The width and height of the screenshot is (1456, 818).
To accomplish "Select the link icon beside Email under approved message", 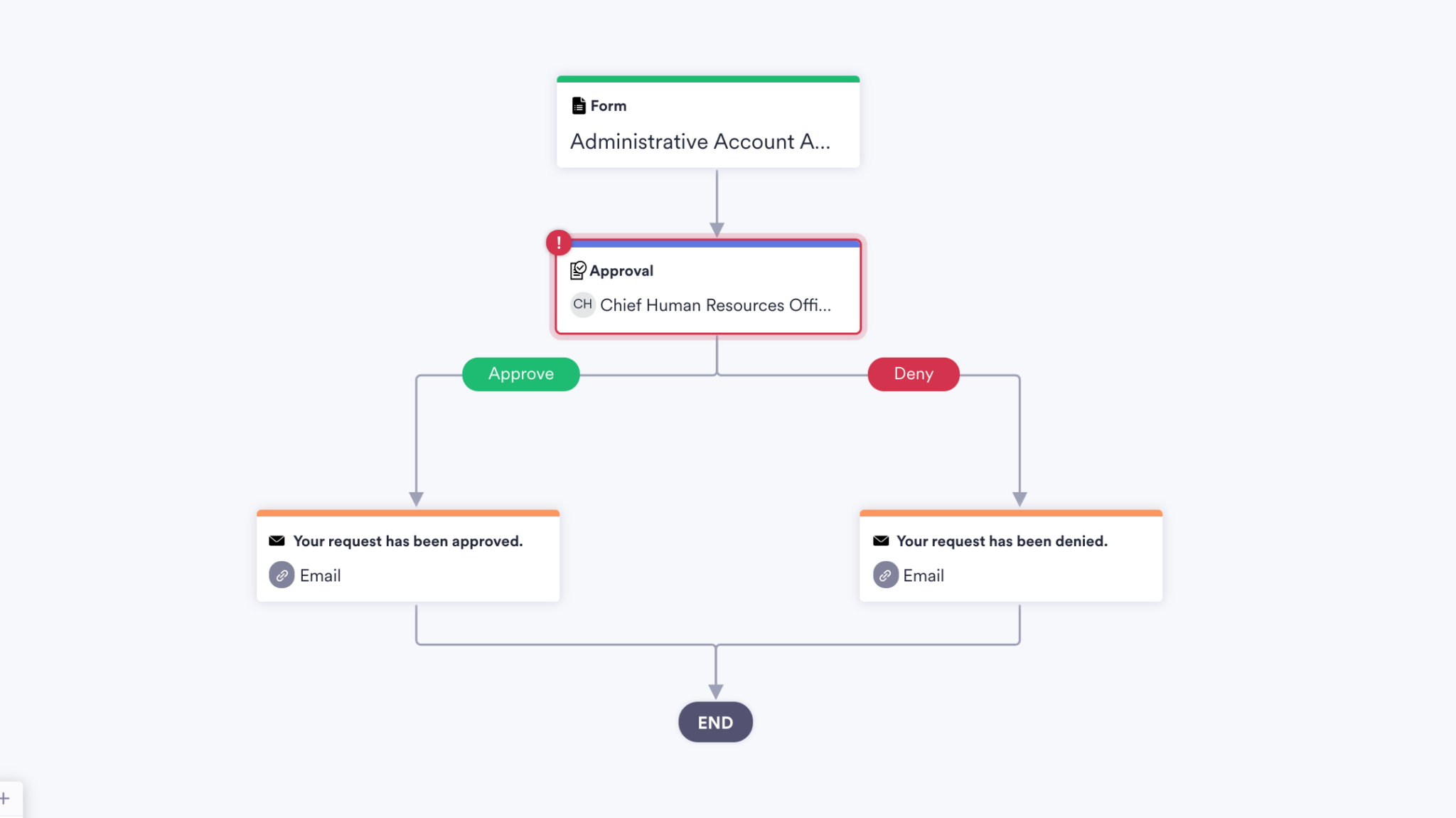I will click(x=282, y=575).
